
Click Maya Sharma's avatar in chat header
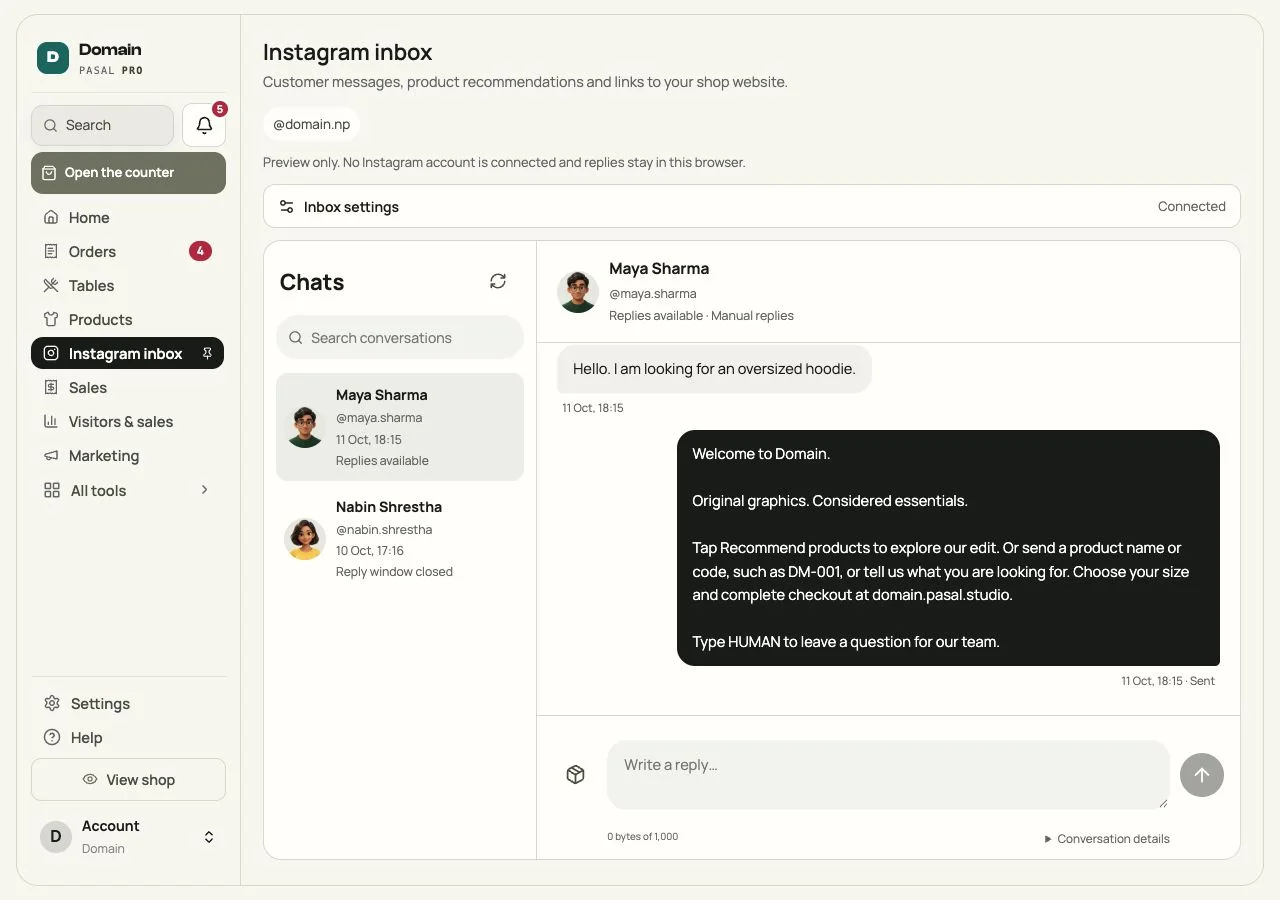click(578, 292)
